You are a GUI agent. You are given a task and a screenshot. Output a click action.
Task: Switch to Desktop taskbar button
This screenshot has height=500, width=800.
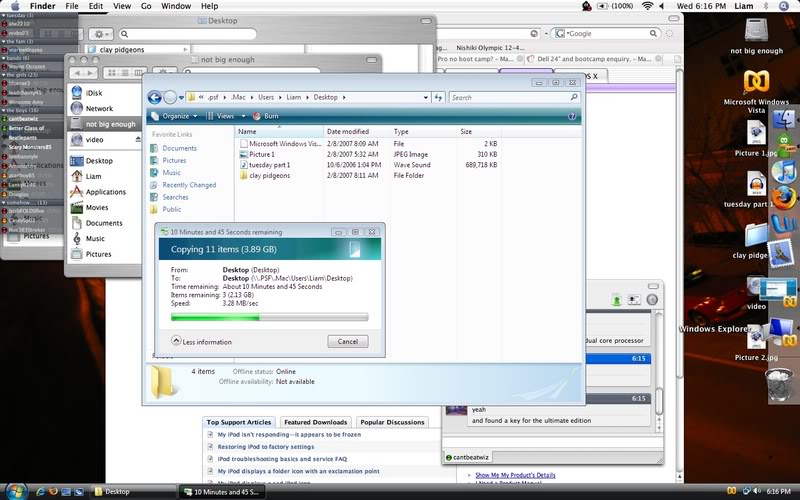point(133,492)
